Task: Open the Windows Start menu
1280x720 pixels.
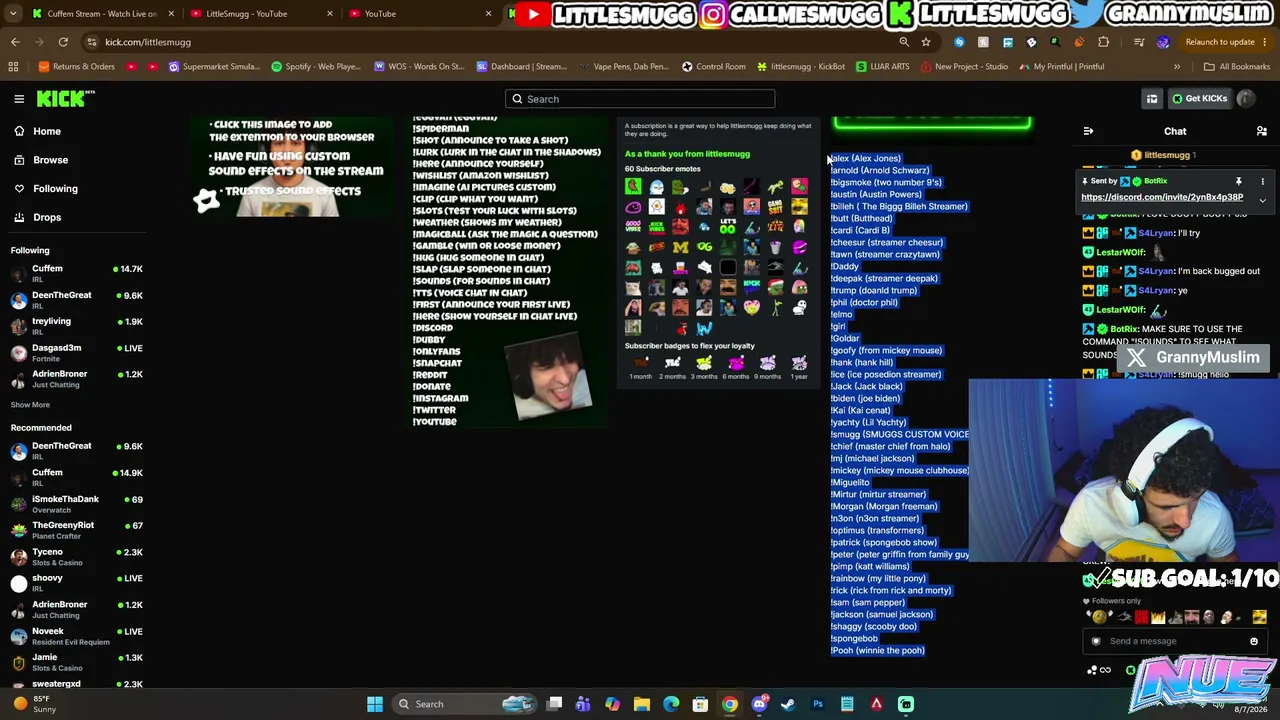Action: (375, 704)
